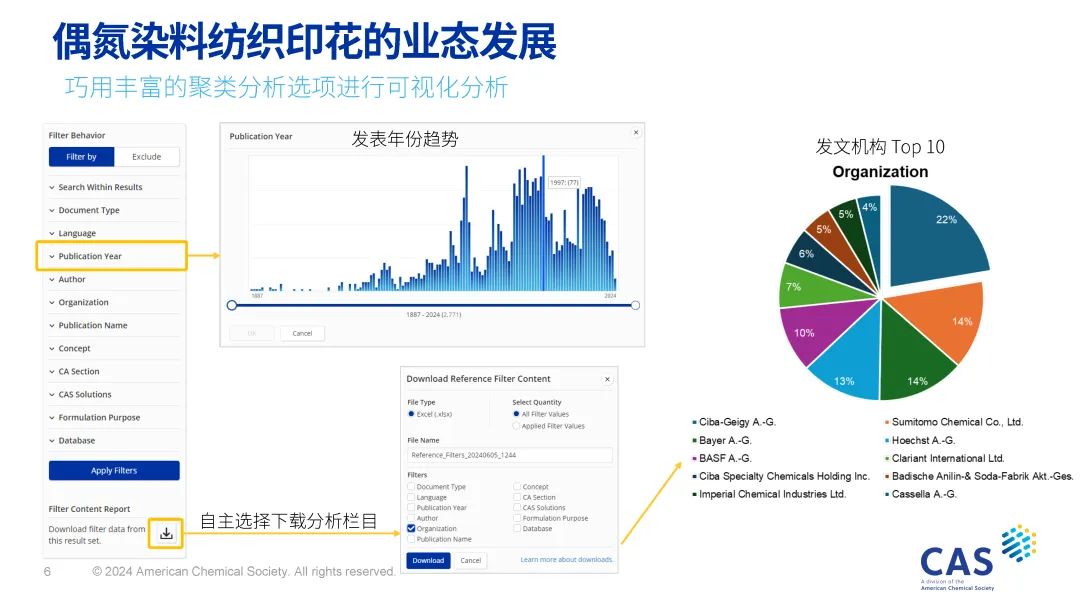
Task: Tick the CAS Solutions download checkbox
Action: tap(517, 507)
